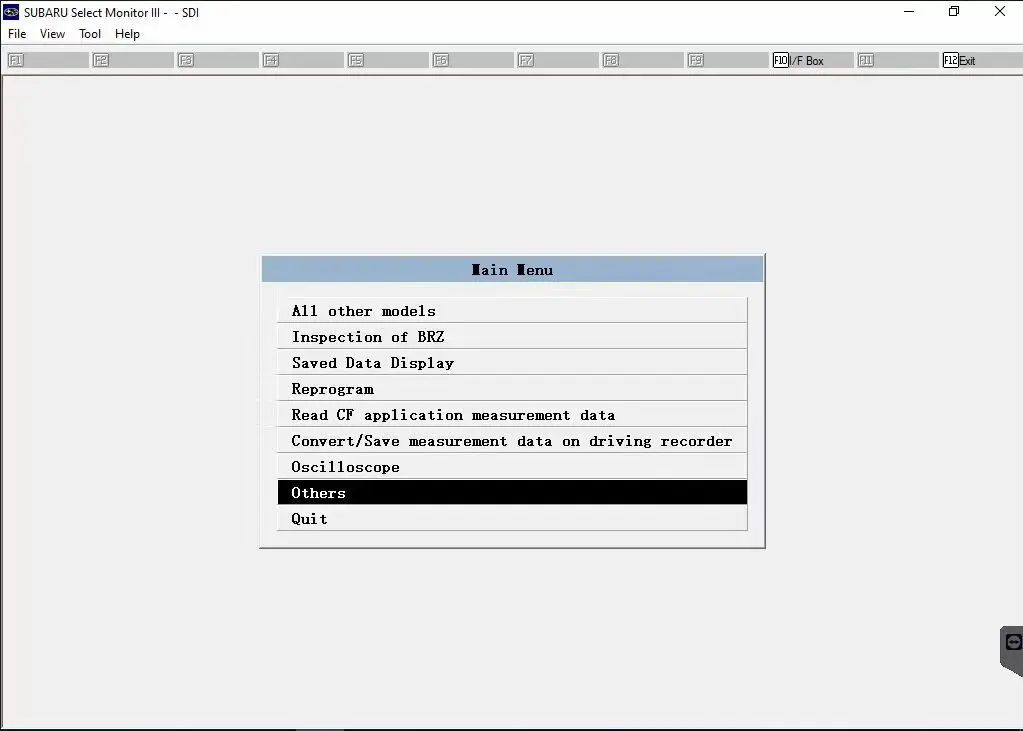Click the F12 Exit toolbar button

[x=981, y=61]
